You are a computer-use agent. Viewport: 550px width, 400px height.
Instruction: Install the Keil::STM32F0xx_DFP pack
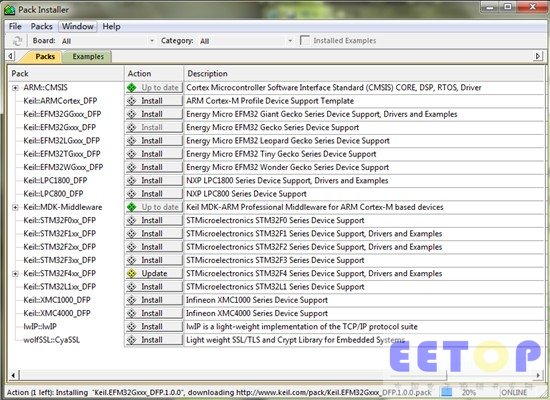(x=154, y=220)
